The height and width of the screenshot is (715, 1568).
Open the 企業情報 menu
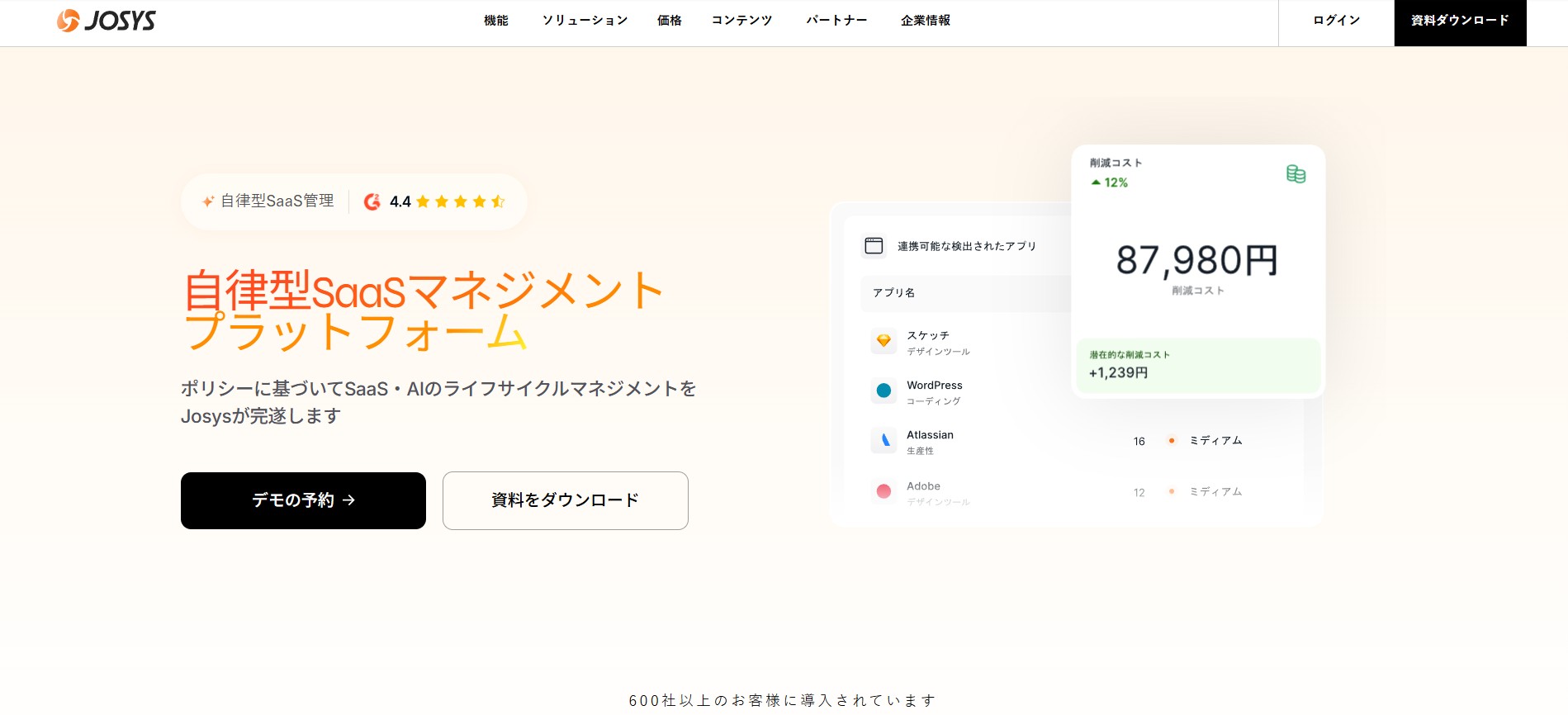pos(926,21)
